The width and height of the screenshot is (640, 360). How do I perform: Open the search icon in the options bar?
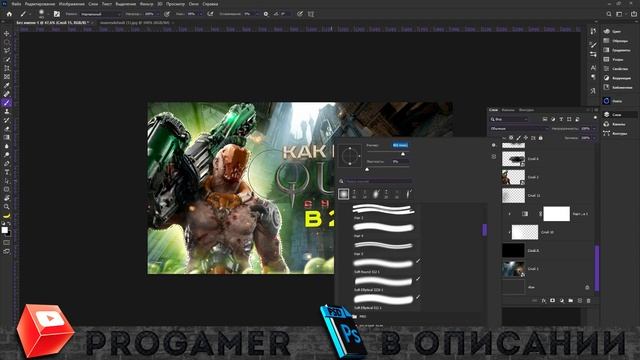point(609,14)
